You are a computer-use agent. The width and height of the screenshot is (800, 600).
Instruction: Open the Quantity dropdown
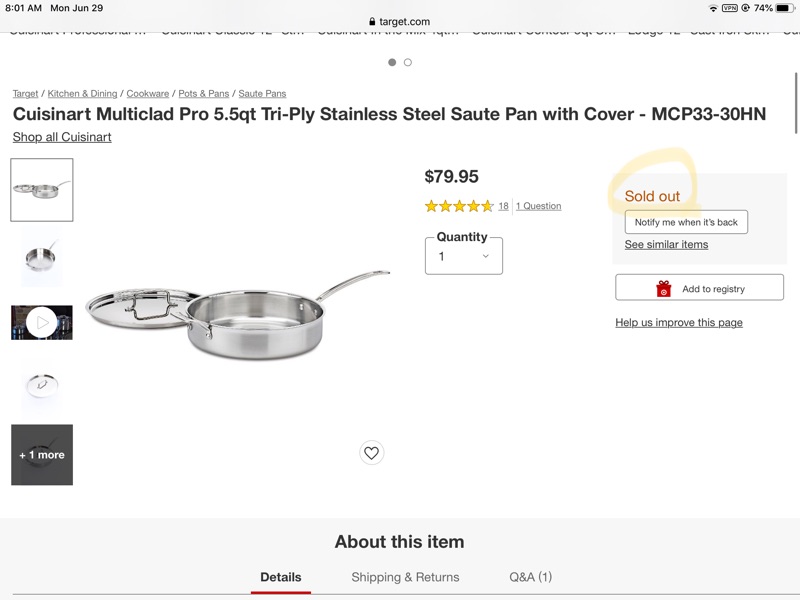[464, 256]
